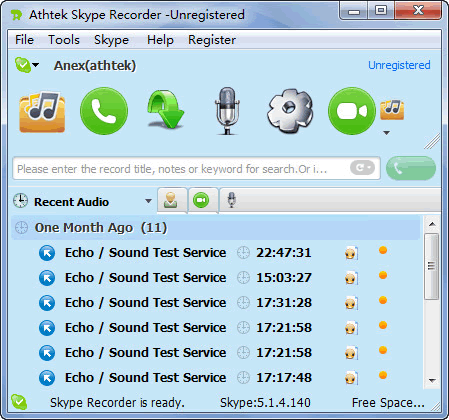Image resolution: width=449 pixels, height=420 pixels.
Task: Click the green call button beside search
Action: click(x=411, y=168)
